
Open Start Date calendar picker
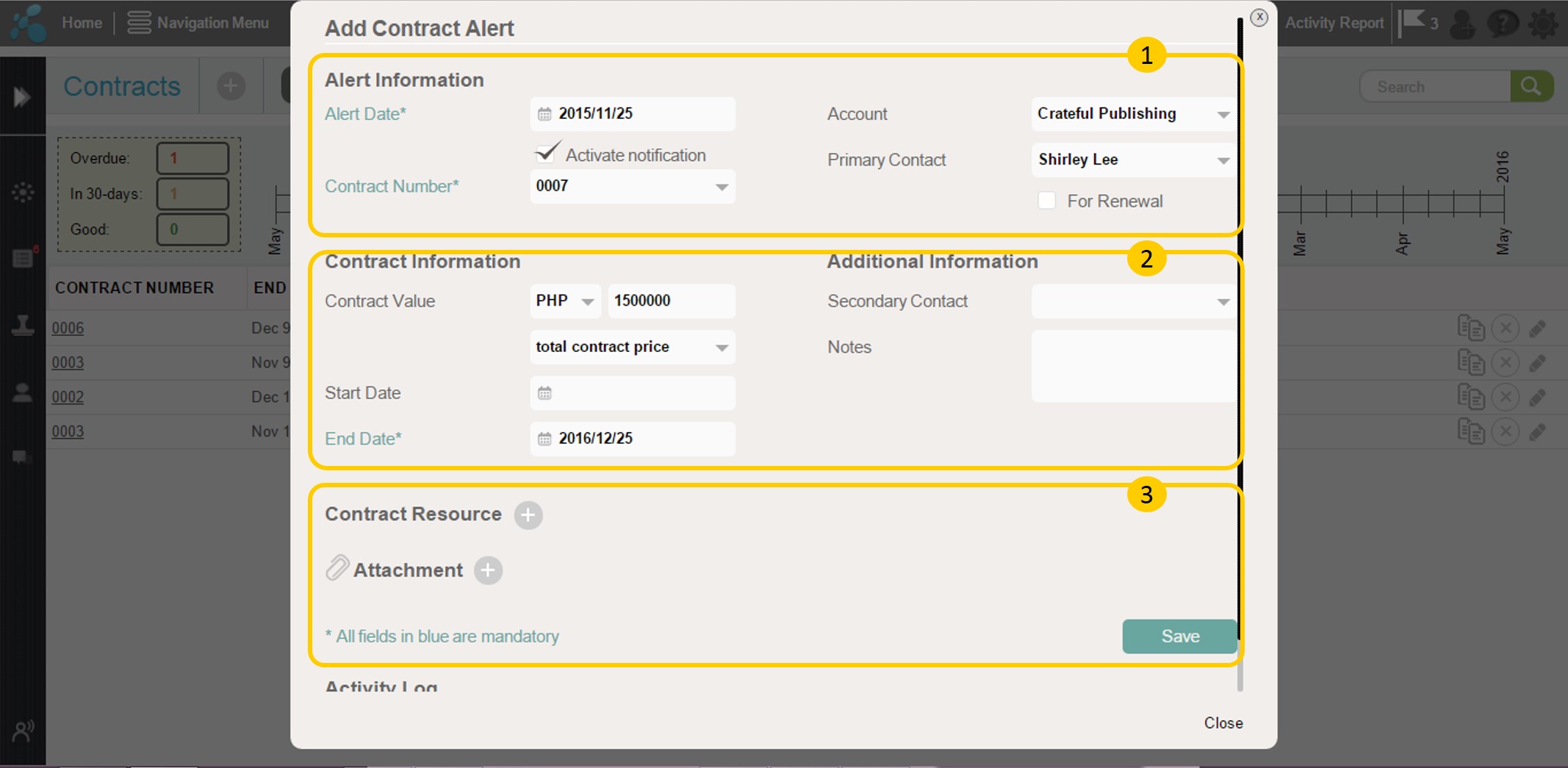(x=544, y=393)
